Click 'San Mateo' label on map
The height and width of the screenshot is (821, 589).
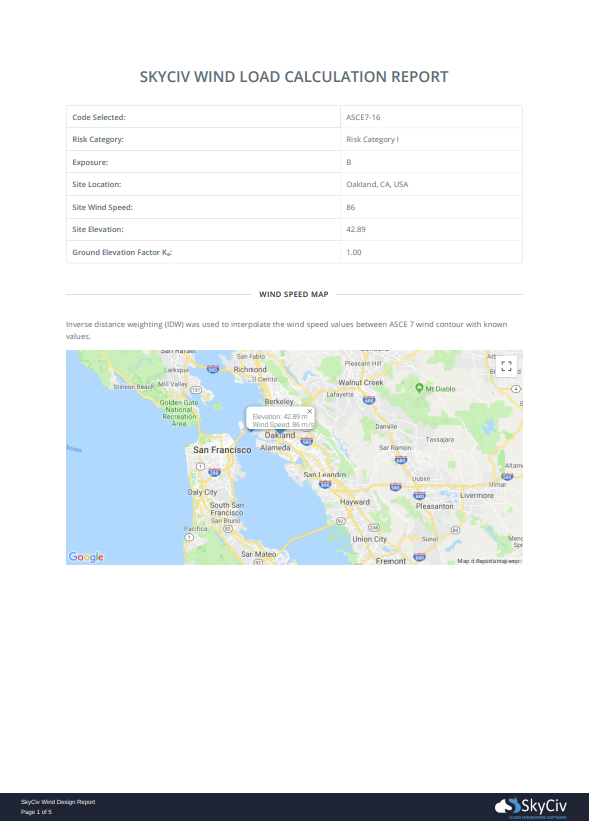(259, 554)
